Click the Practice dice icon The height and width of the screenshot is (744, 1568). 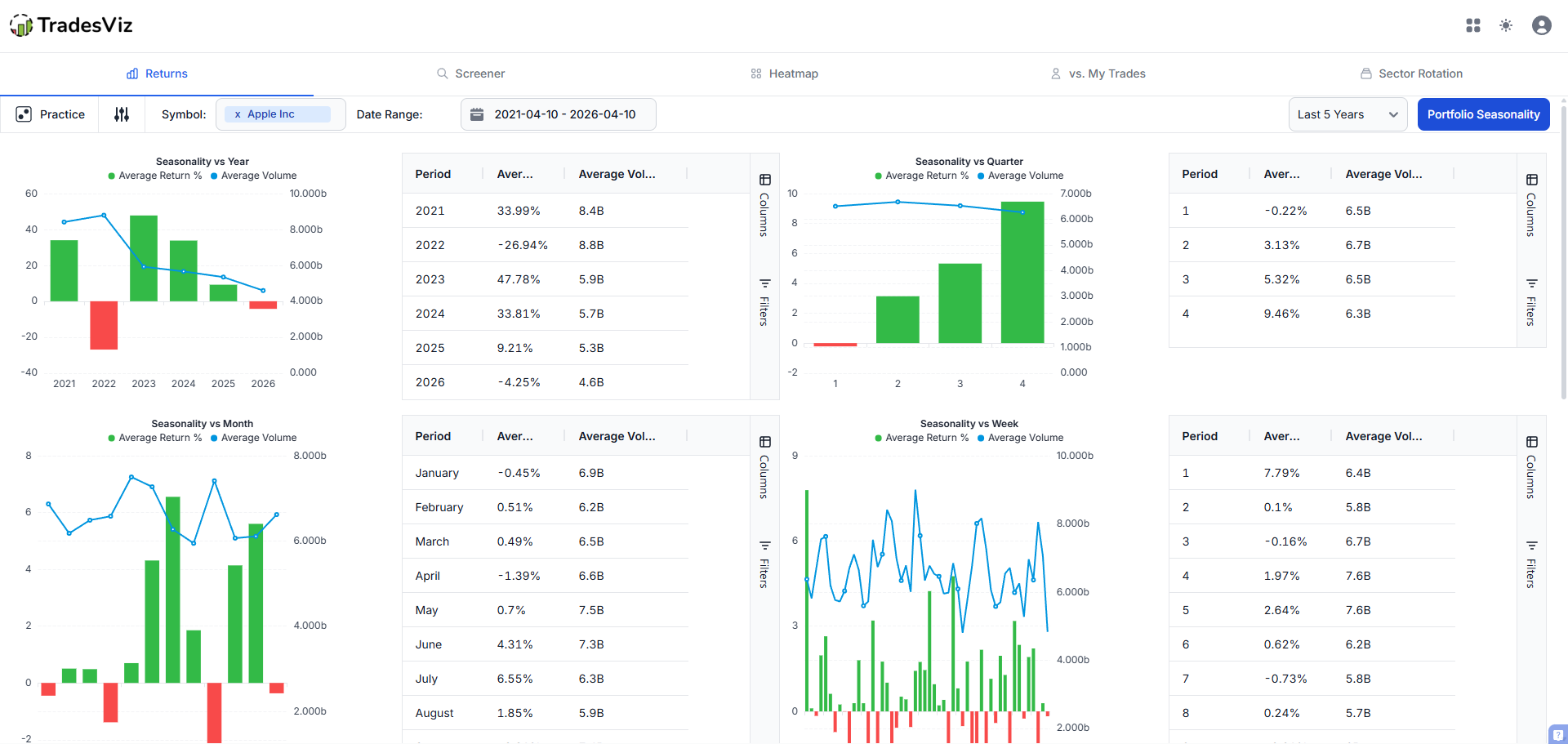click(x=24, y=114)
